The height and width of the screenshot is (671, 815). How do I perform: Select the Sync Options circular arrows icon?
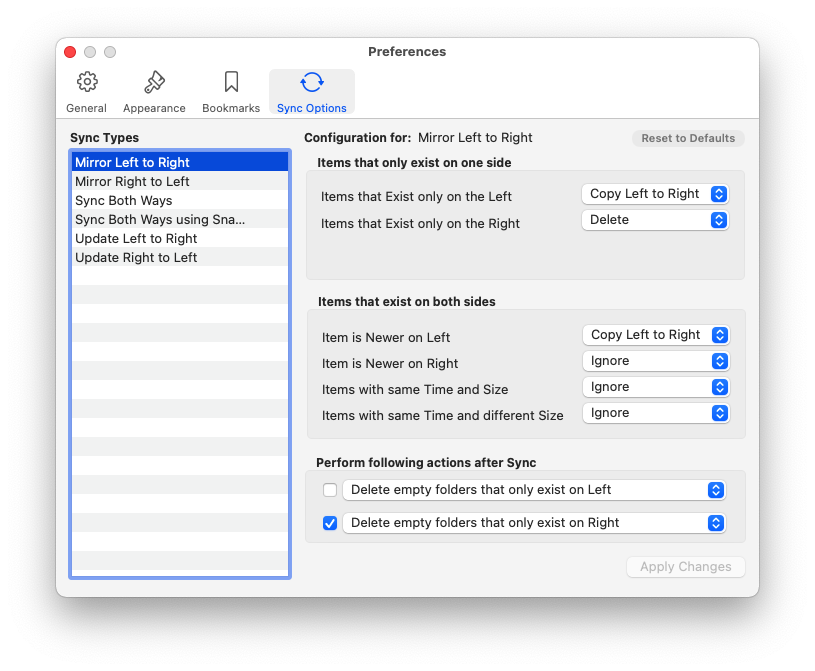tap(312, 83)
